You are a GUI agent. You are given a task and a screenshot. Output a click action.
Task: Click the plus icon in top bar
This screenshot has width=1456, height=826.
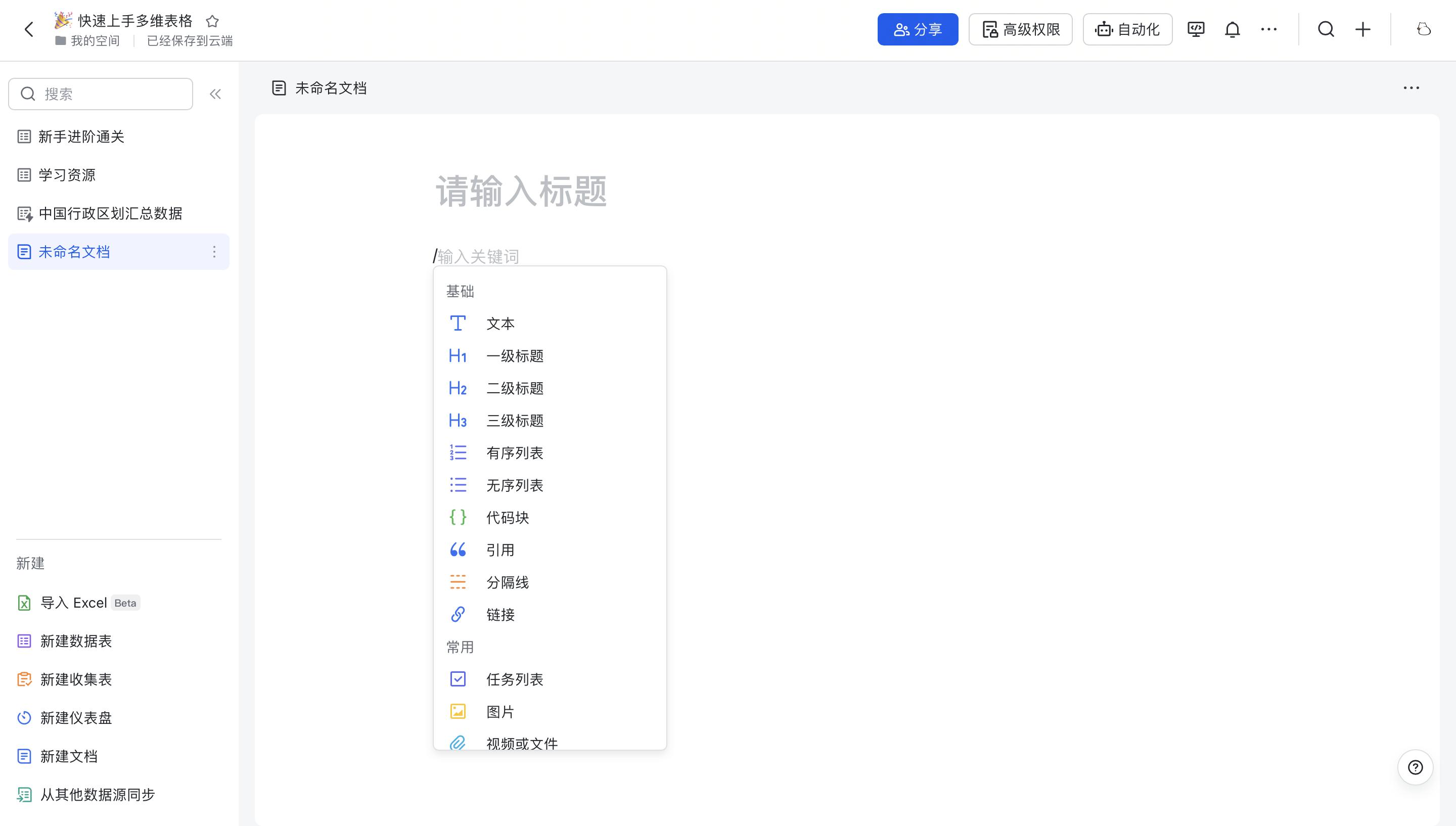click(x=1362, y=29)
